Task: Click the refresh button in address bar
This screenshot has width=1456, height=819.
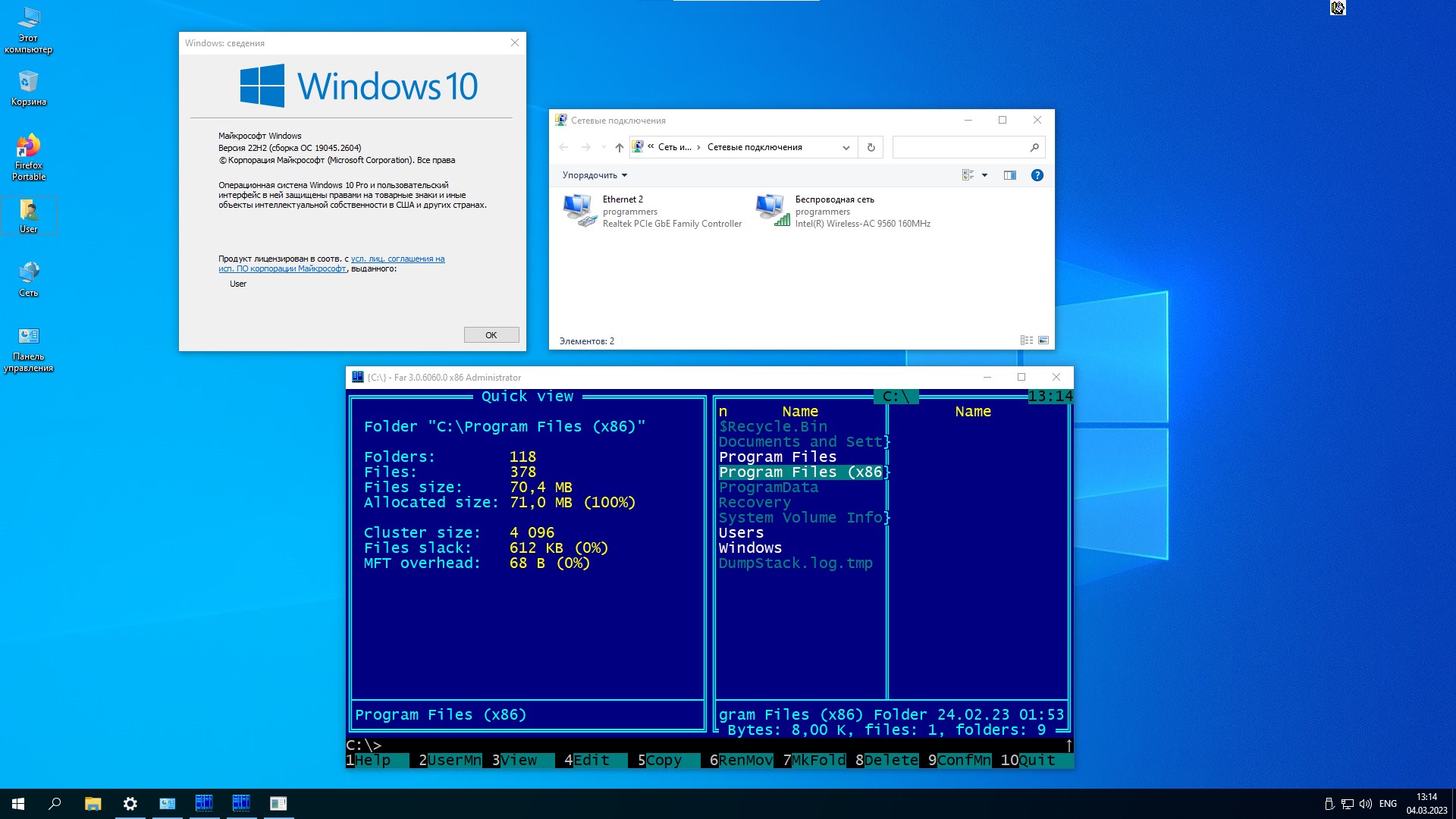Action: point(871,148)
